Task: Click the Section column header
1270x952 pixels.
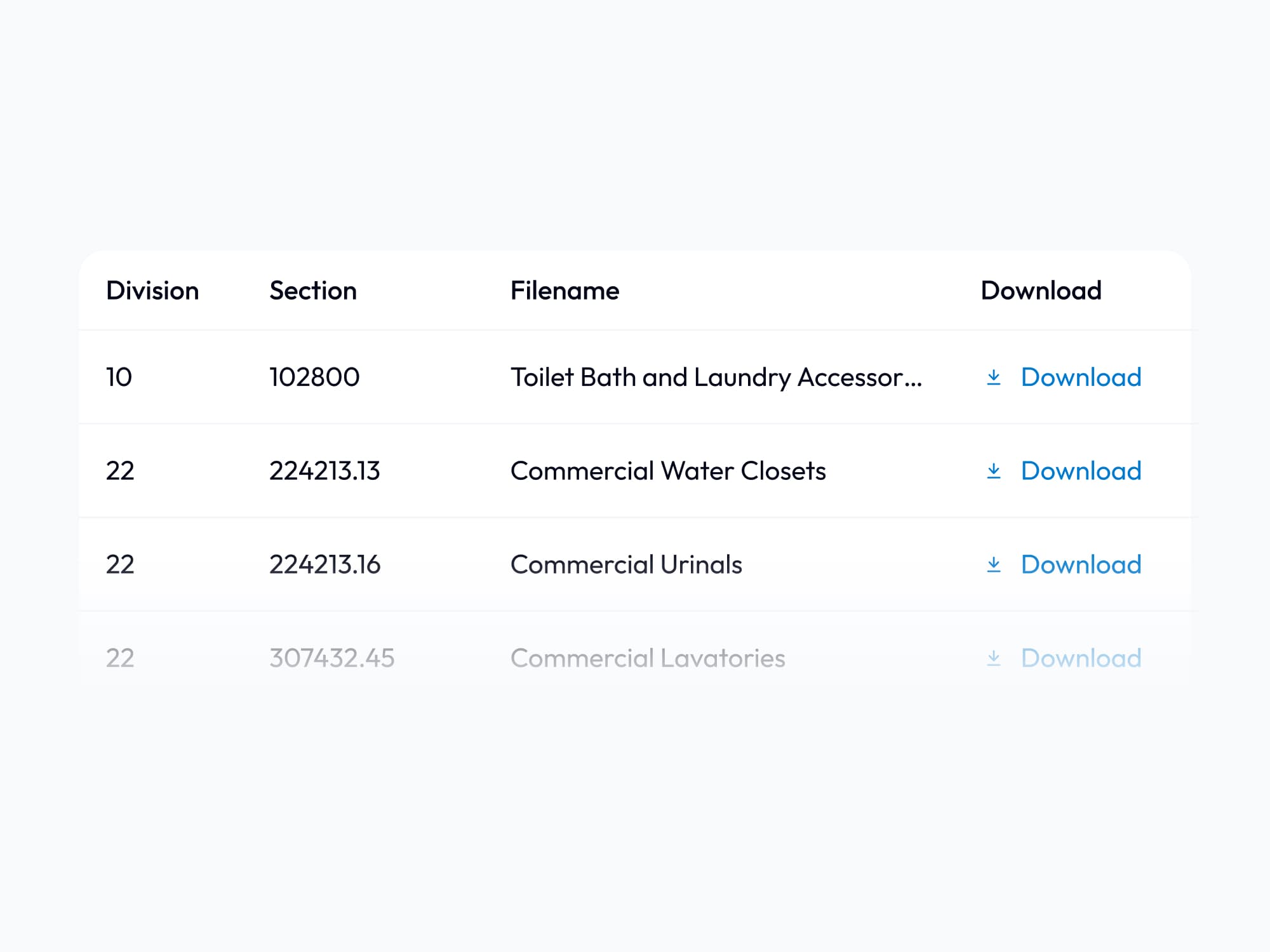Action: point(313,291)
